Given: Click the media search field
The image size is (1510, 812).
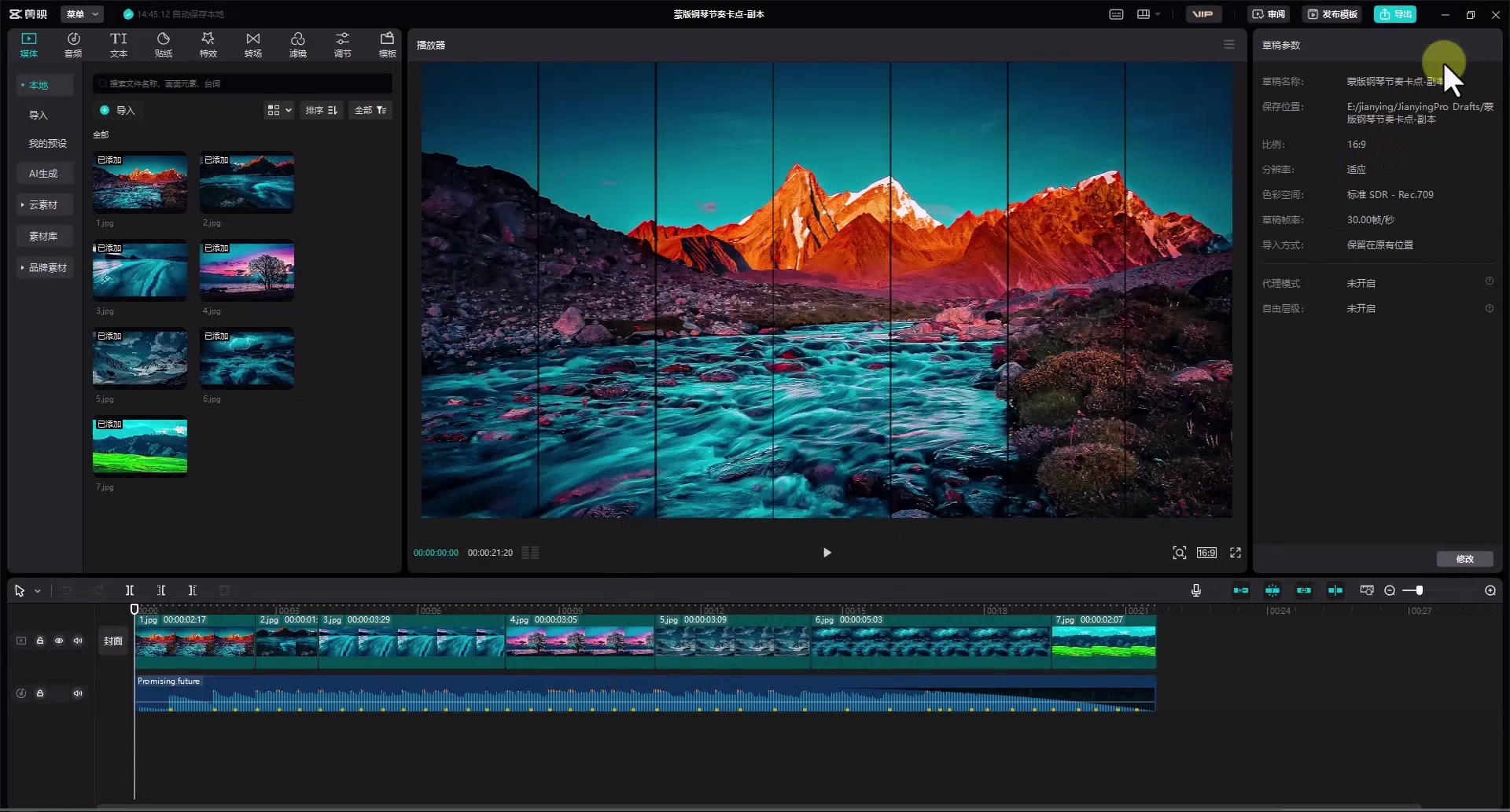Looking at the screenshot, I should click(242, 83).
